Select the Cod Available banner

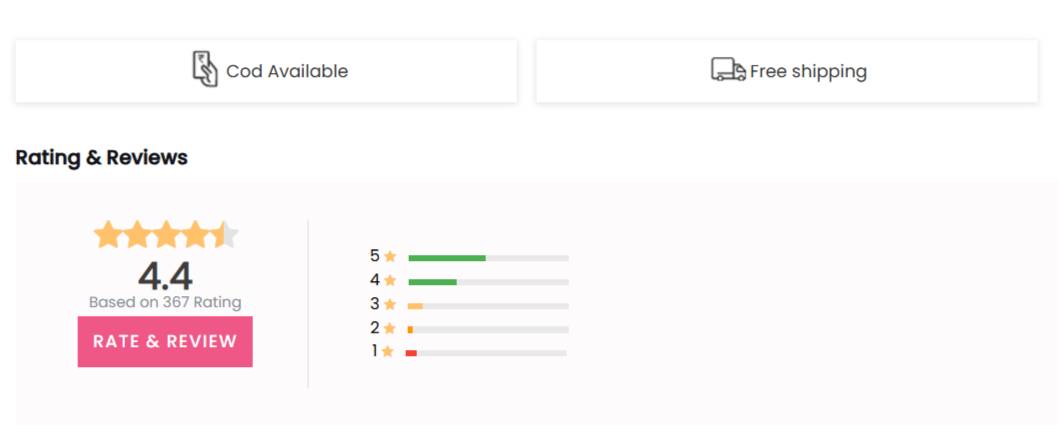(266, 71)
